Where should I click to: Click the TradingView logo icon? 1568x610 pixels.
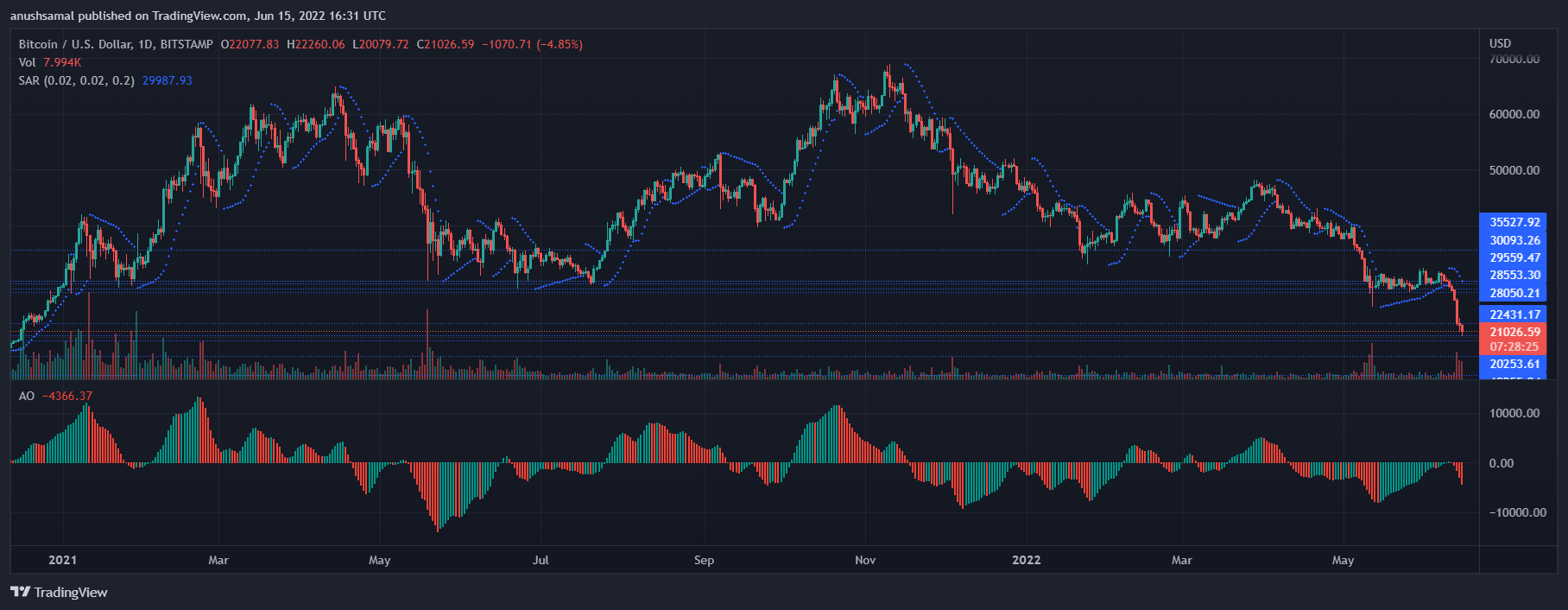(20, 592)
